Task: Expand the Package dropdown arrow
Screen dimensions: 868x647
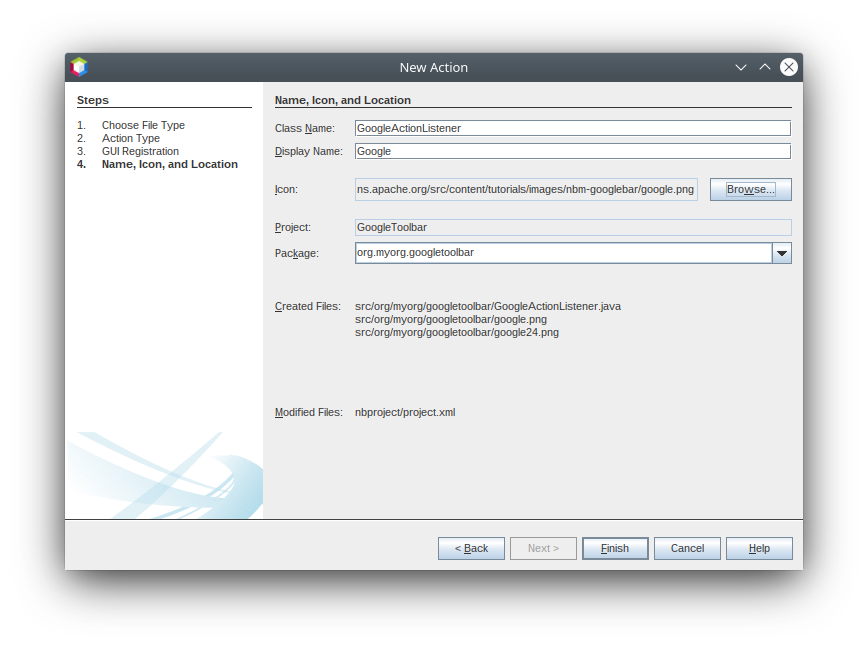Action: 782,253
